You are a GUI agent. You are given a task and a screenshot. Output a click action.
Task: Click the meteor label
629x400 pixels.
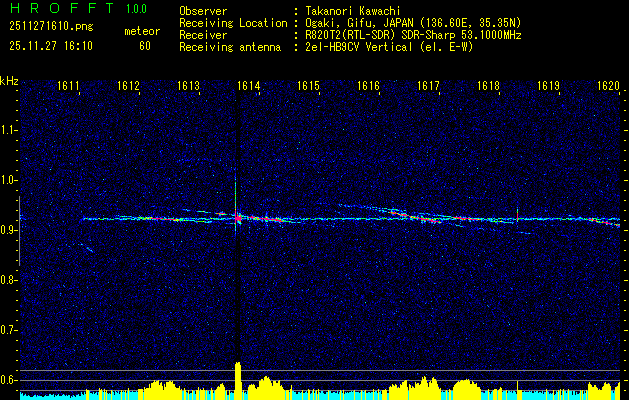pos(142,31)
